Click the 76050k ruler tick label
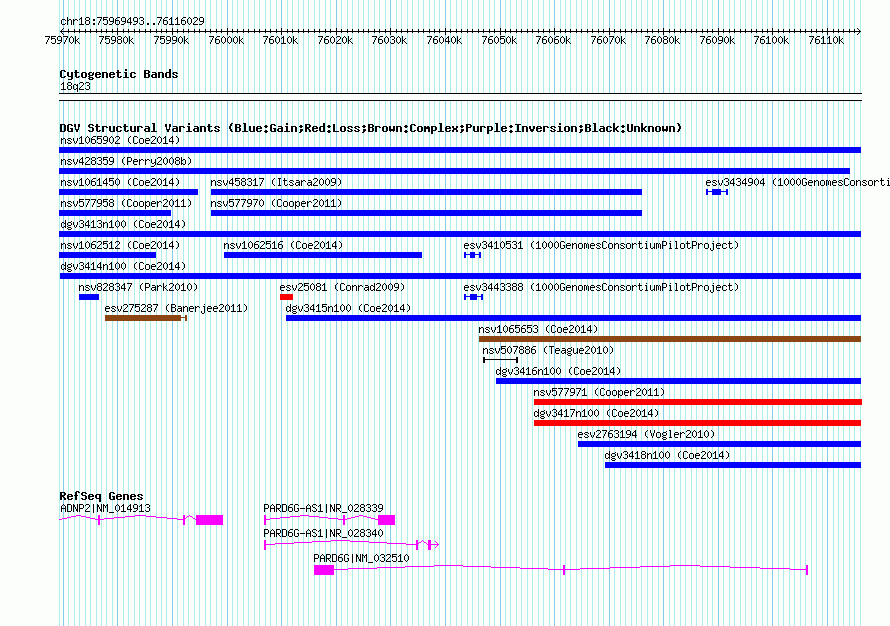 pos(499,40)
